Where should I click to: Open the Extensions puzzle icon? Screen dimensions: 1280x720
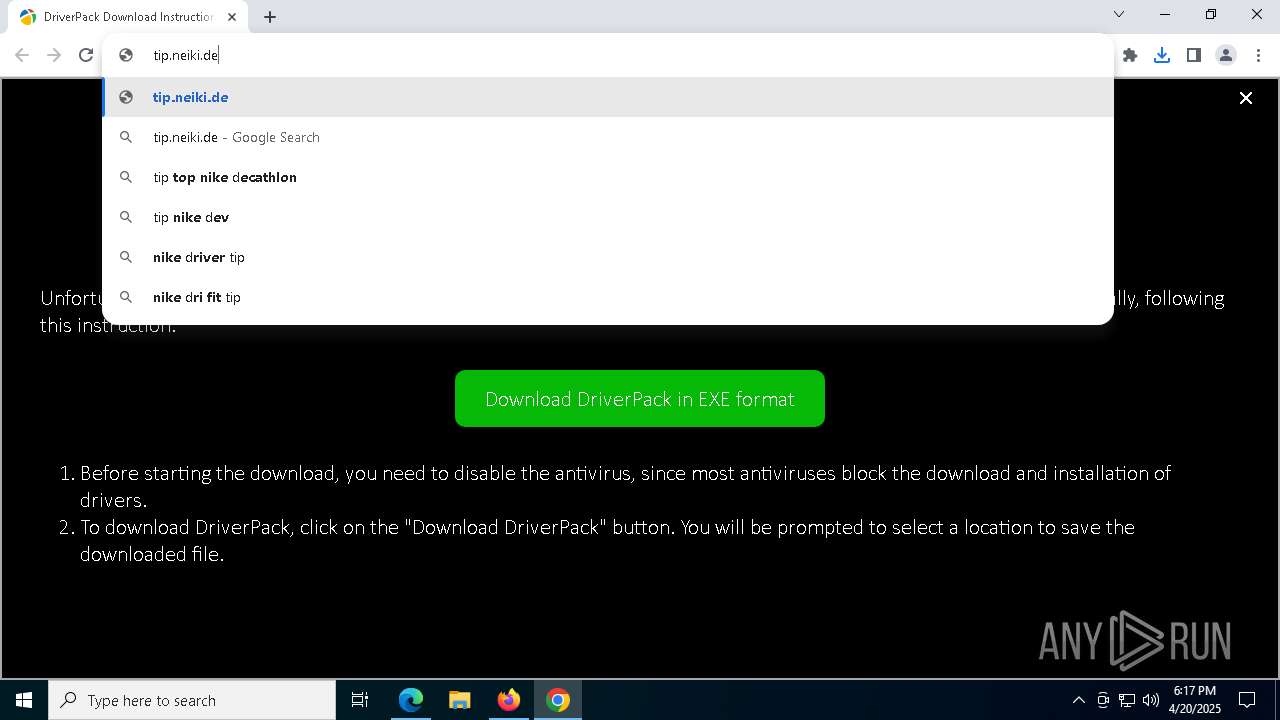coord(1130,55)
